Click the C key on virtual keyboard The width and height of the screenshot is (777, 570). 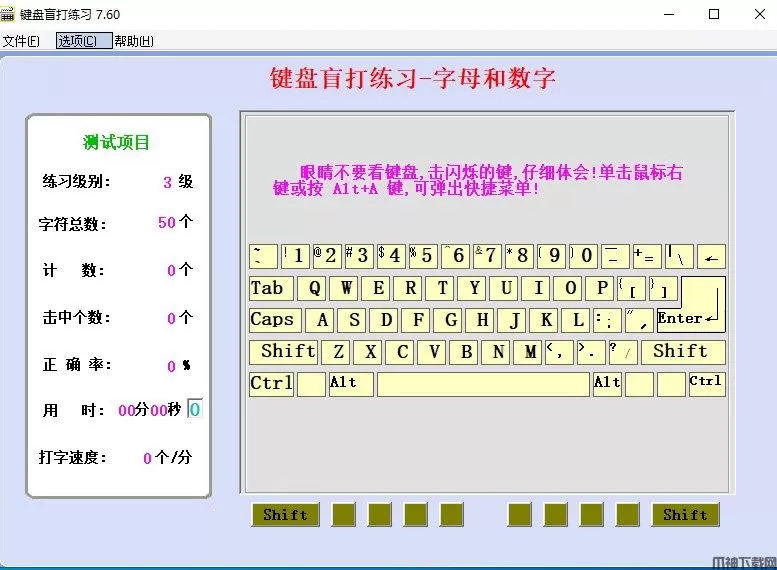399,352
